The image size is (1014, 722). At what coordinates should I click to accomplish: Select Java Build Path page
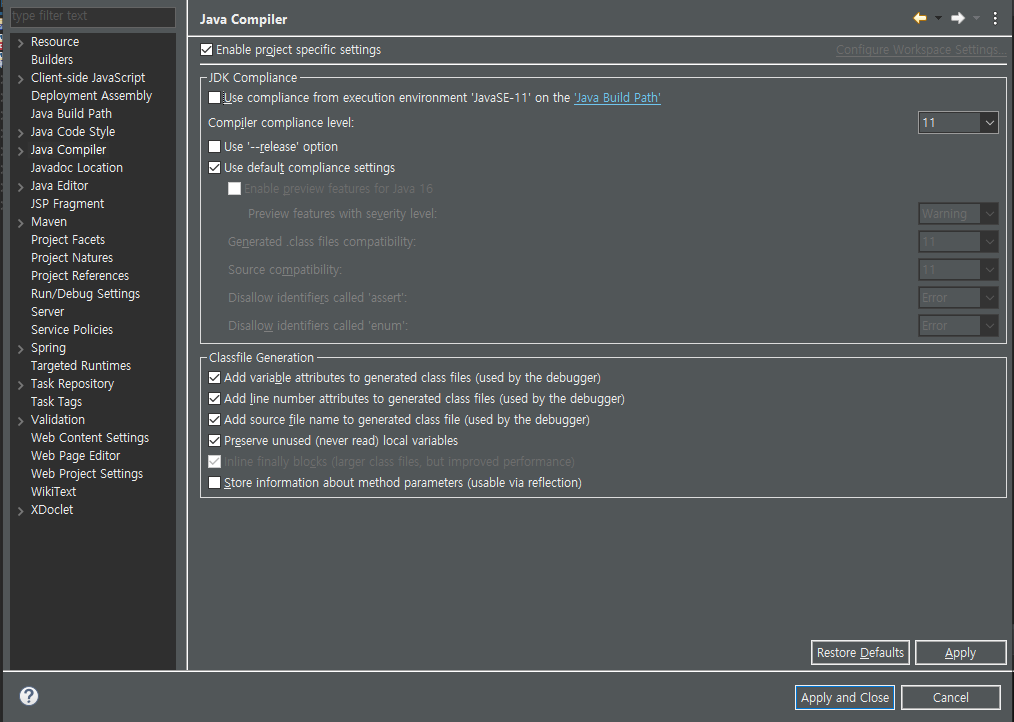coord(71,114)
